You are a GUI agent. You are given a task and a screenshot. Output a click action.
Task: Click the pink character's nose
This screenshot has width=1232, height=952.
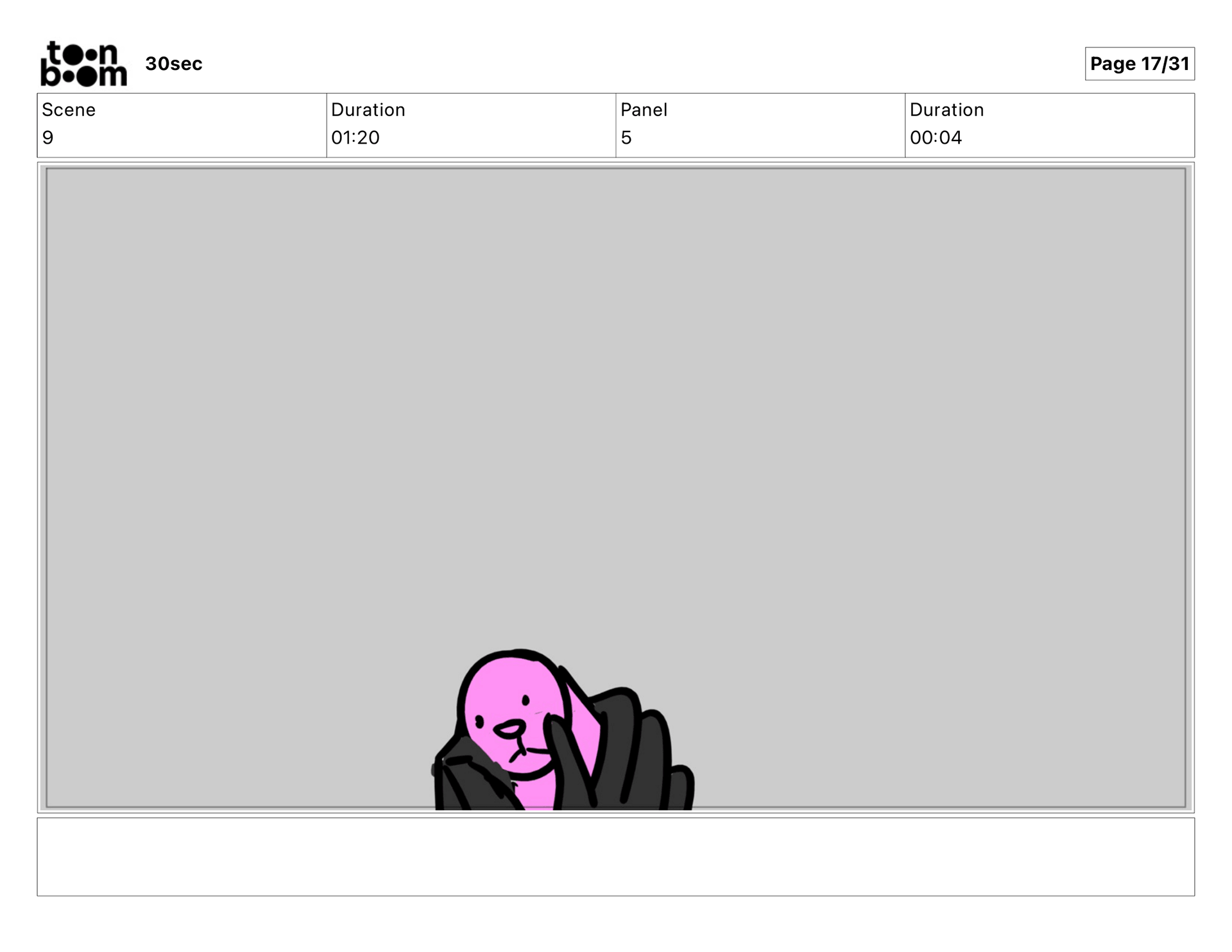pos(510,729)
